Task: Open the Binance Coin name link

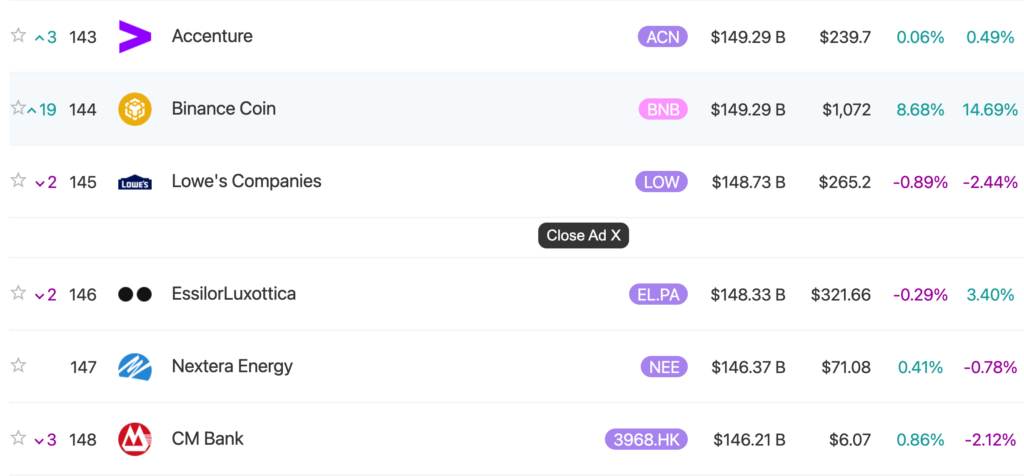Action: coord(224,108)
